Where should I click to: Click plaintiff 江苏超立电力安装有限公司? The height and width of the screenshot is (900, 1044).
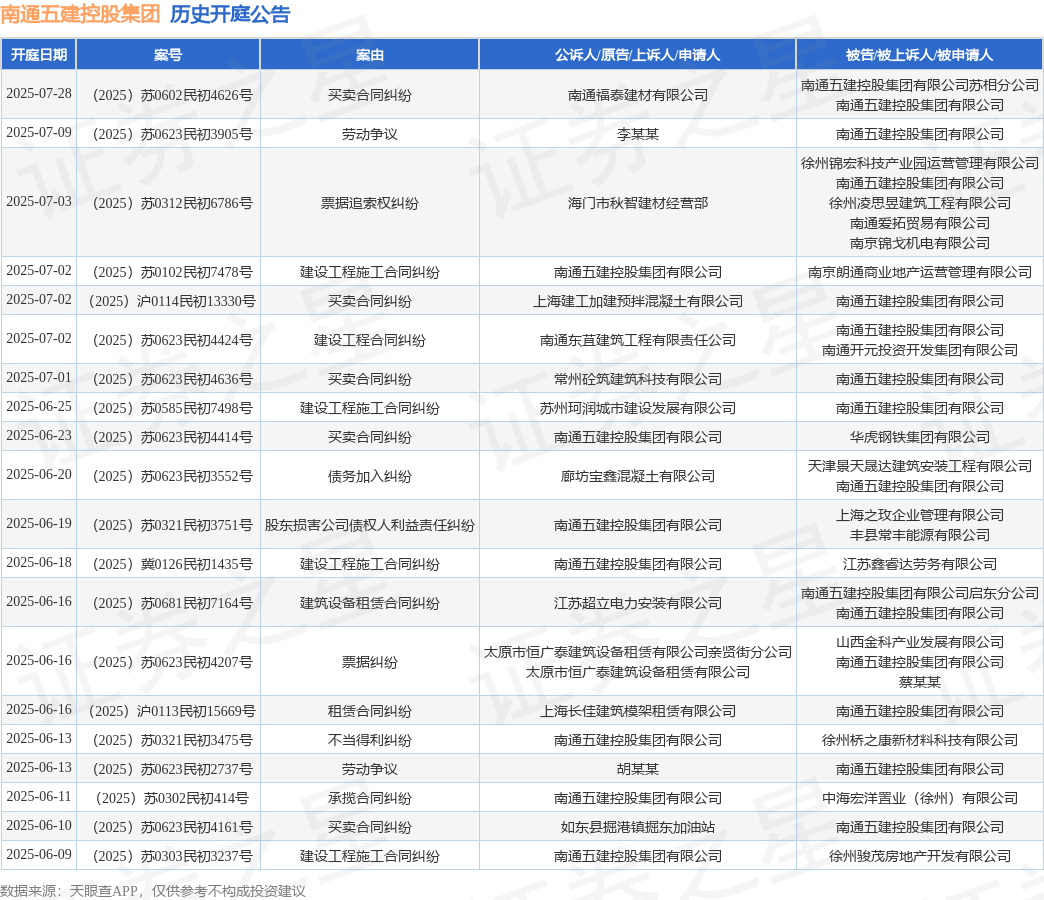638,603
